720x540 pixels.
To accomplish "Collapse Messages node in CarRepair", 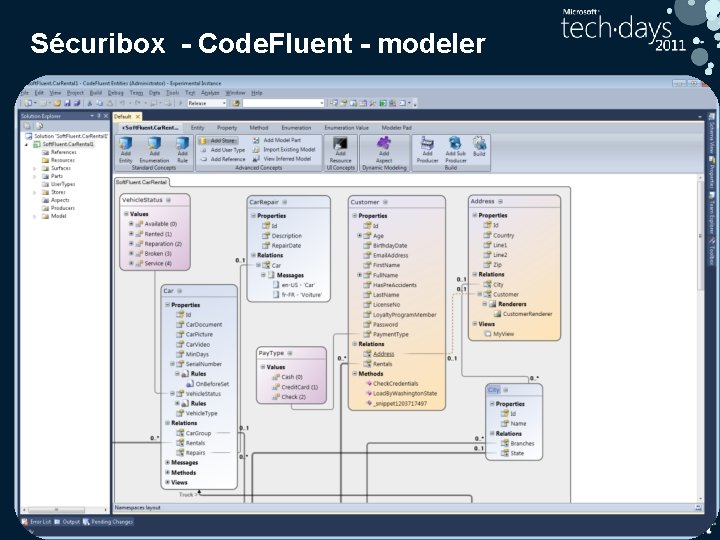I will click(x=264, y=275).
